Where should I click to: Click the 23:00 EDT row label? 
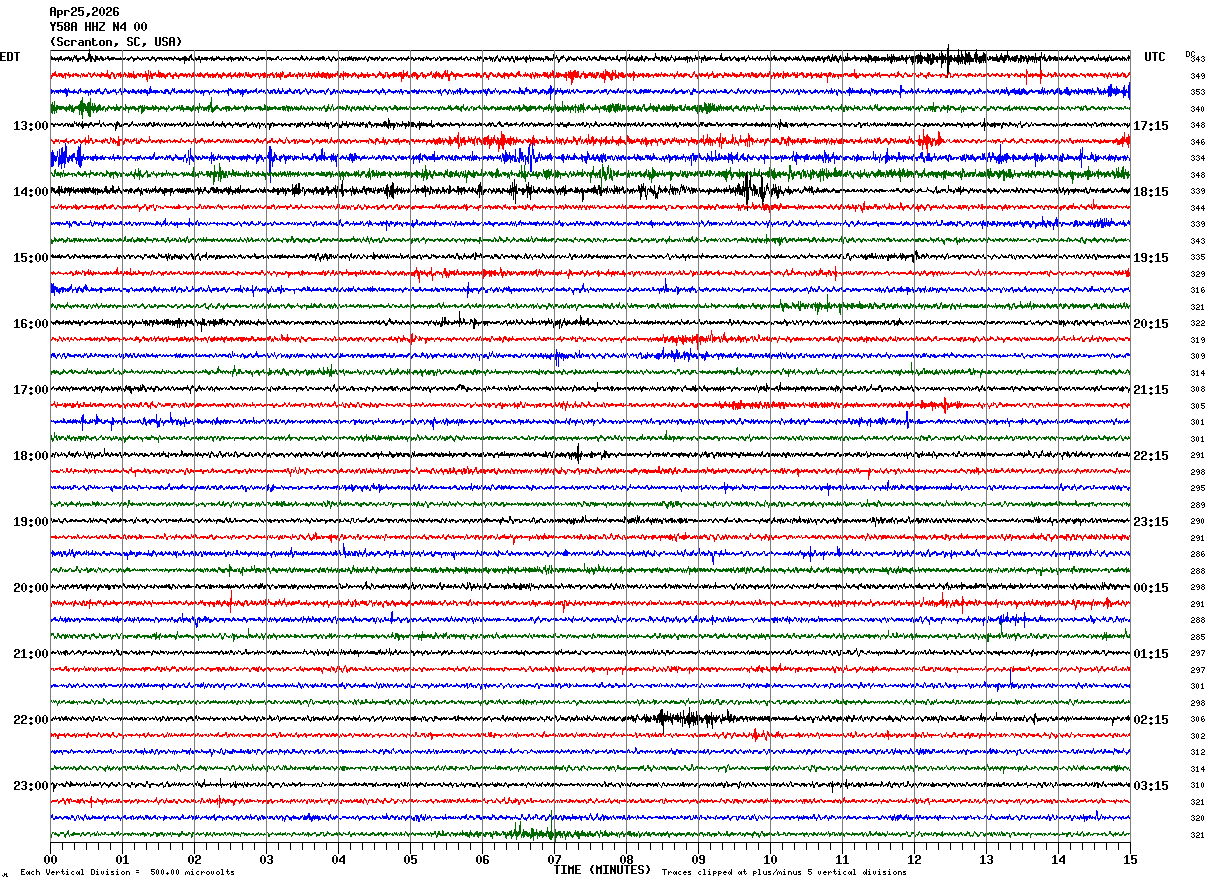pos(30,785)
